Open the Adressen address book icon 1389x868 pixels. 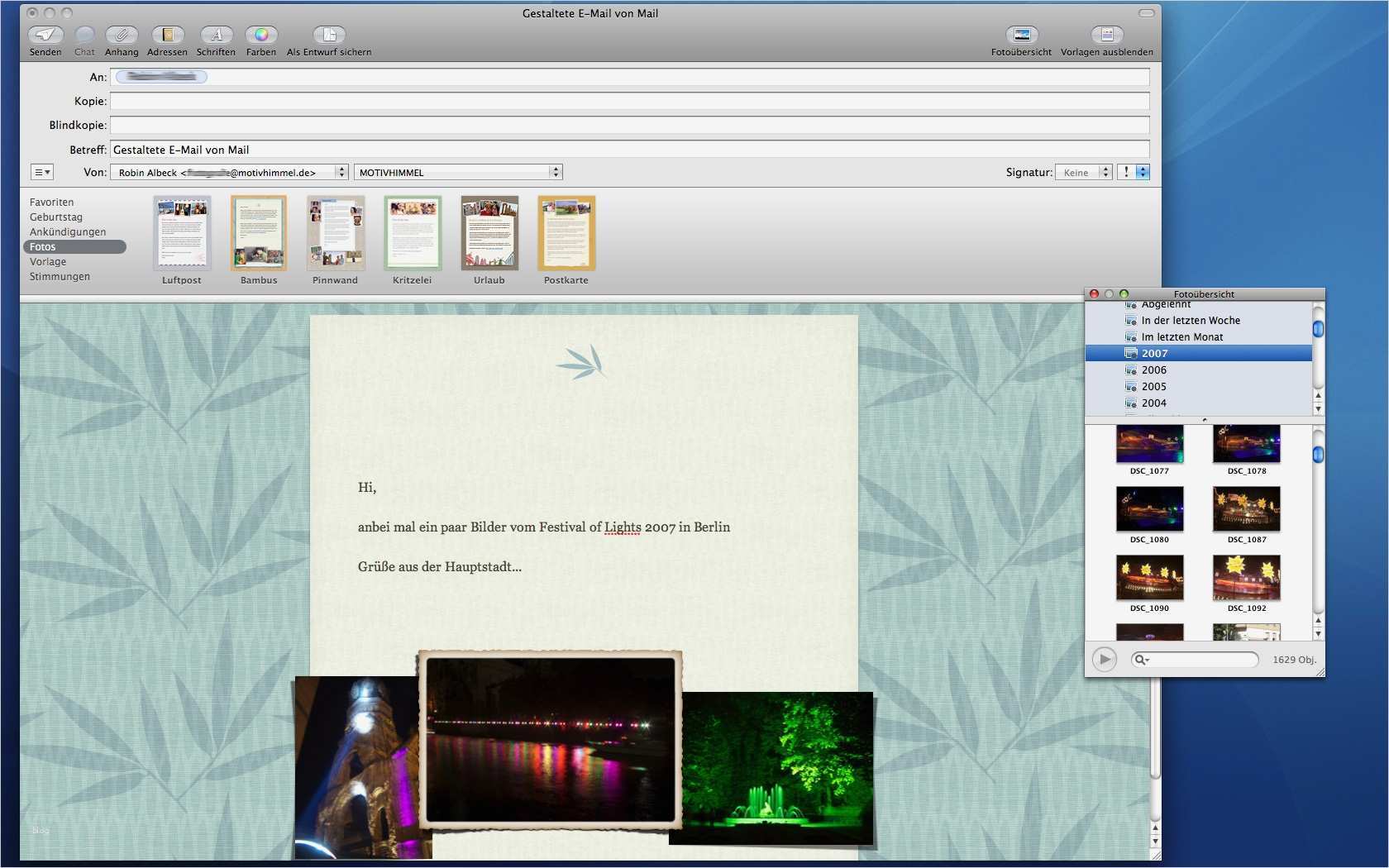pos(167,35)
